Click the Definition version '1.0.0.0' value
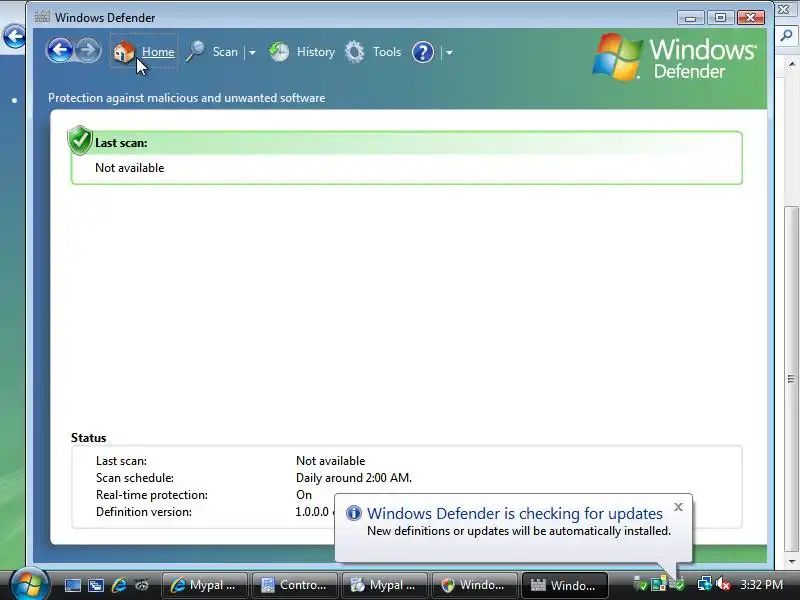Screen dimensions: 800x600 pyautogui.click(x=312, y=512)
